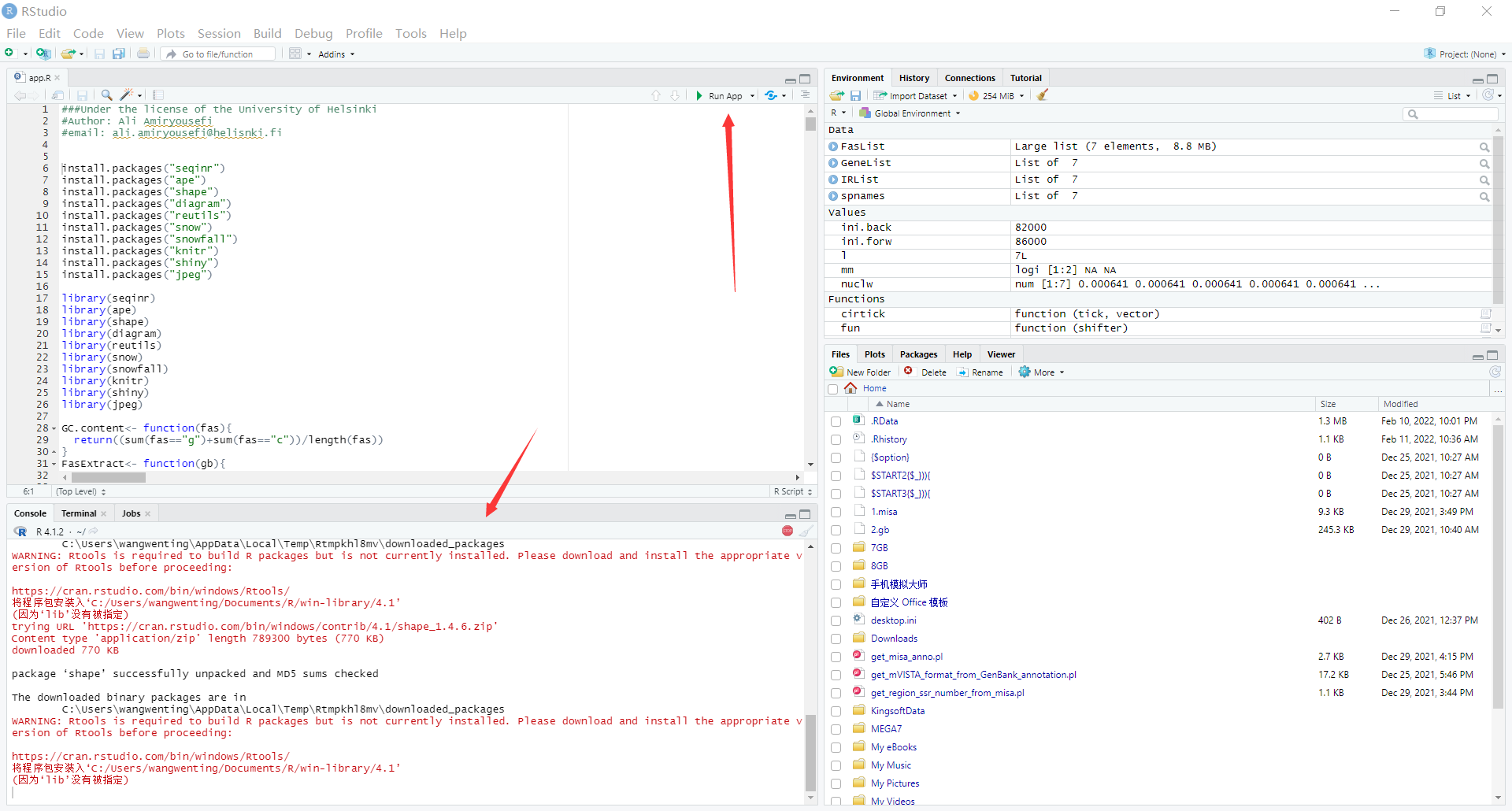Open the Run App options dropdown arrow
This screenshot has width=1512, height=811.
pos(752,96)
